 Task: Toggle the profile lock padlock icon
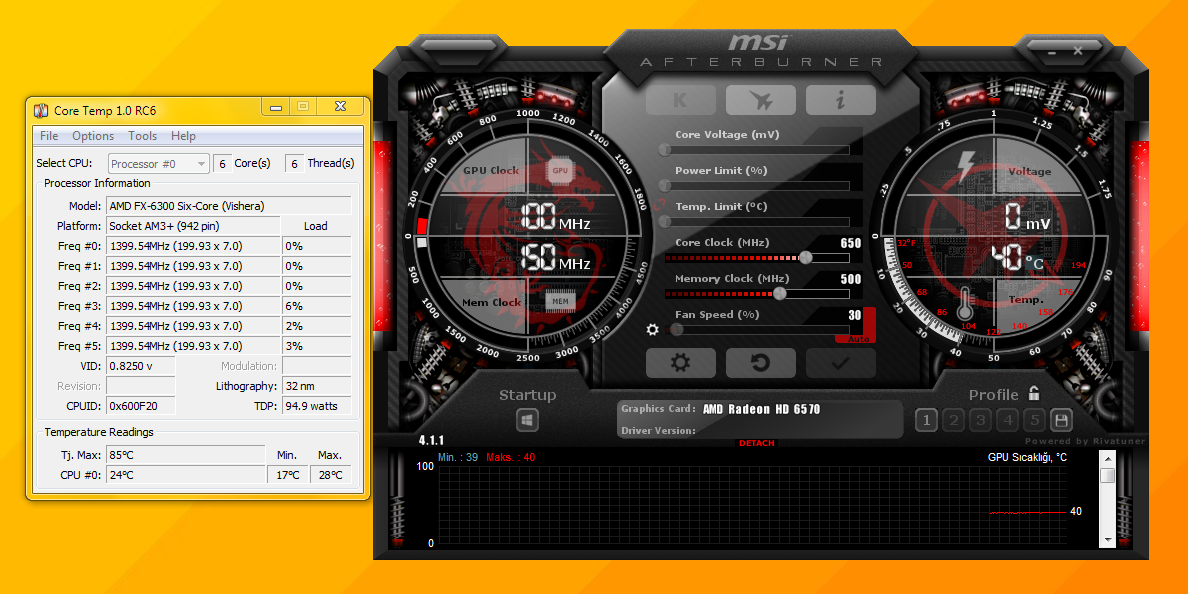pos(1033,393)
